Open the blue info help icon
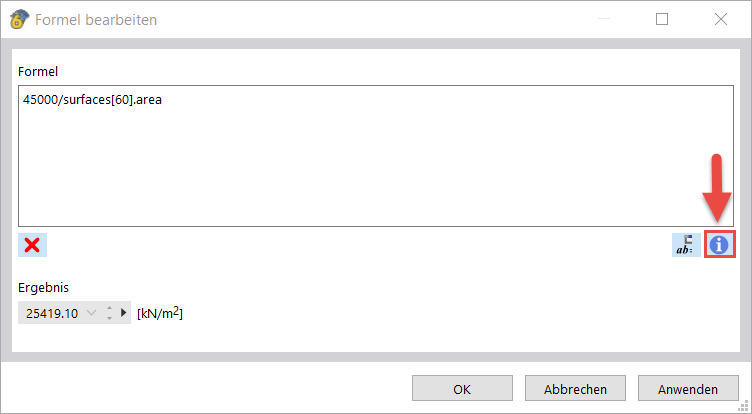 (720, 245)
